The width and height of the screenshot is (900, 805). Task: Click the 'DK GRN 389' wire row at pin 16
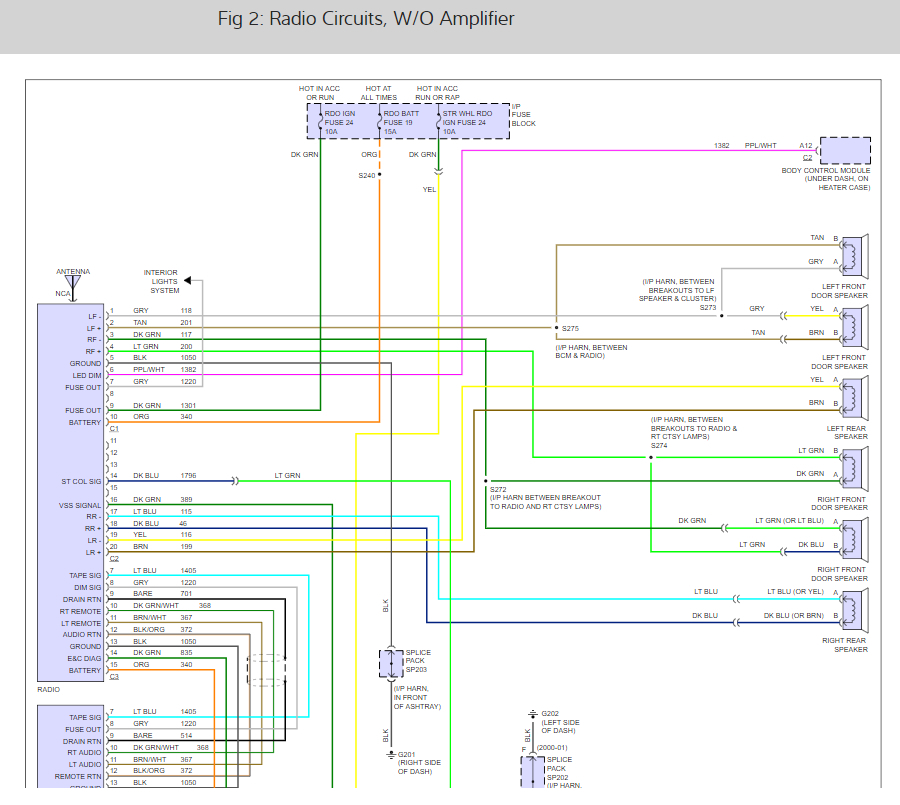[163, 500]
